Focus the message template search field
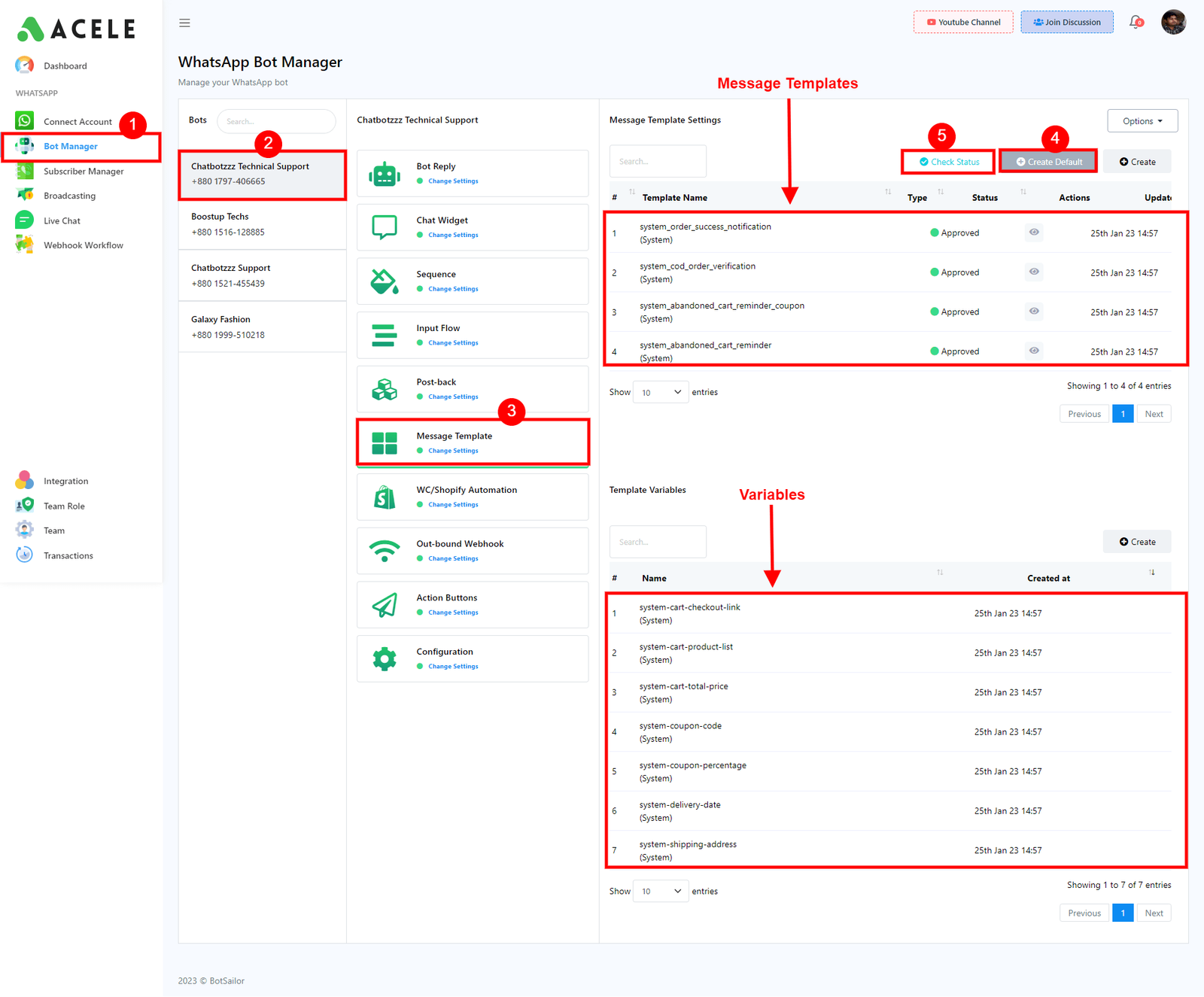 [658, 161]
